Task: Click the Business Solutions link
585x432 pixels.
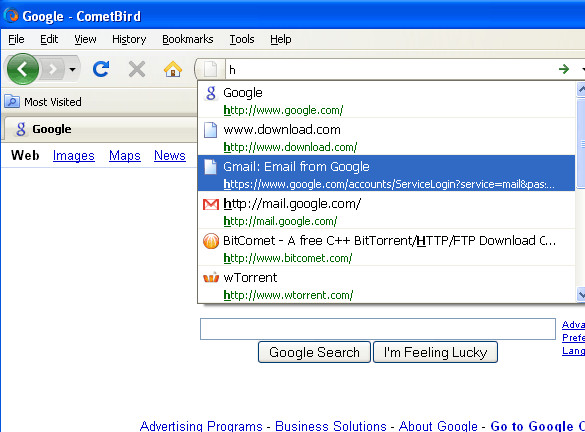Action: [x=331, y=426]
